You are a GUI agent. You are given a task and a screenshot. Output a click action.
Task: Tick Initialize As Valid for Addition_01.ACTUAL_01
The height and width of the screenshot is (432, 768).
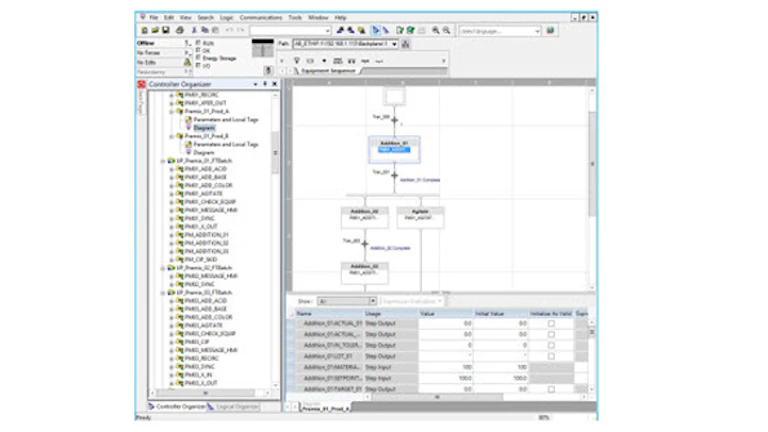[x=551, y=323]
